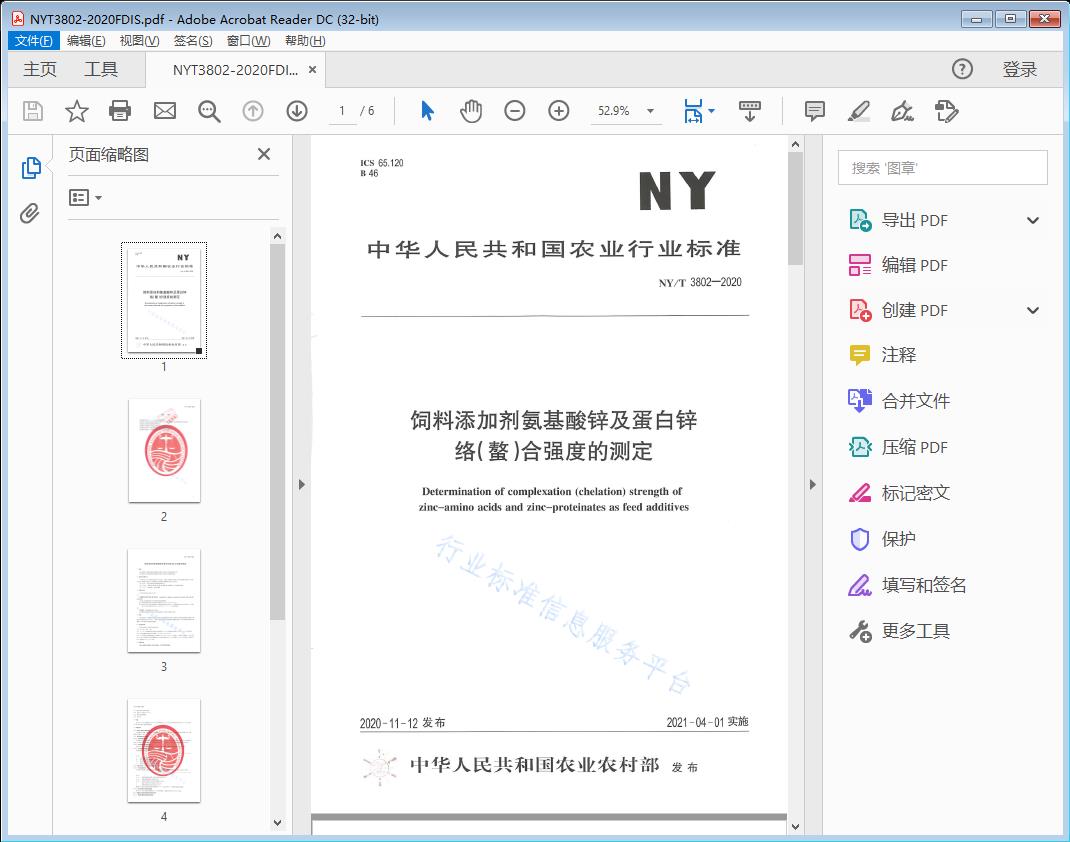
Task: Print the current PDF
Action: click(x=120, y=111)
